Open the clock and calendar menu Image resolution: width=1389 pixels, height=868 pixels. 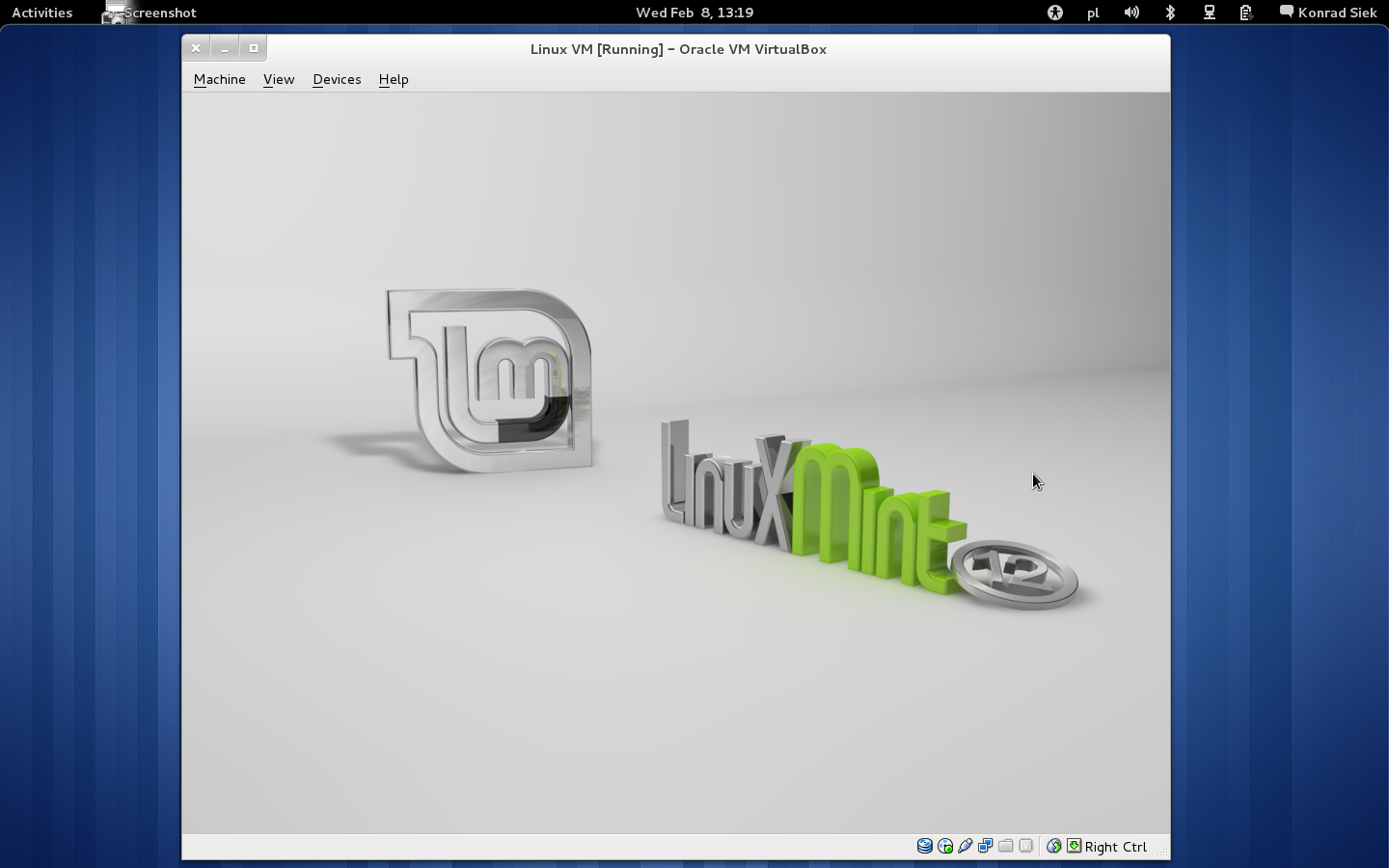694,13
